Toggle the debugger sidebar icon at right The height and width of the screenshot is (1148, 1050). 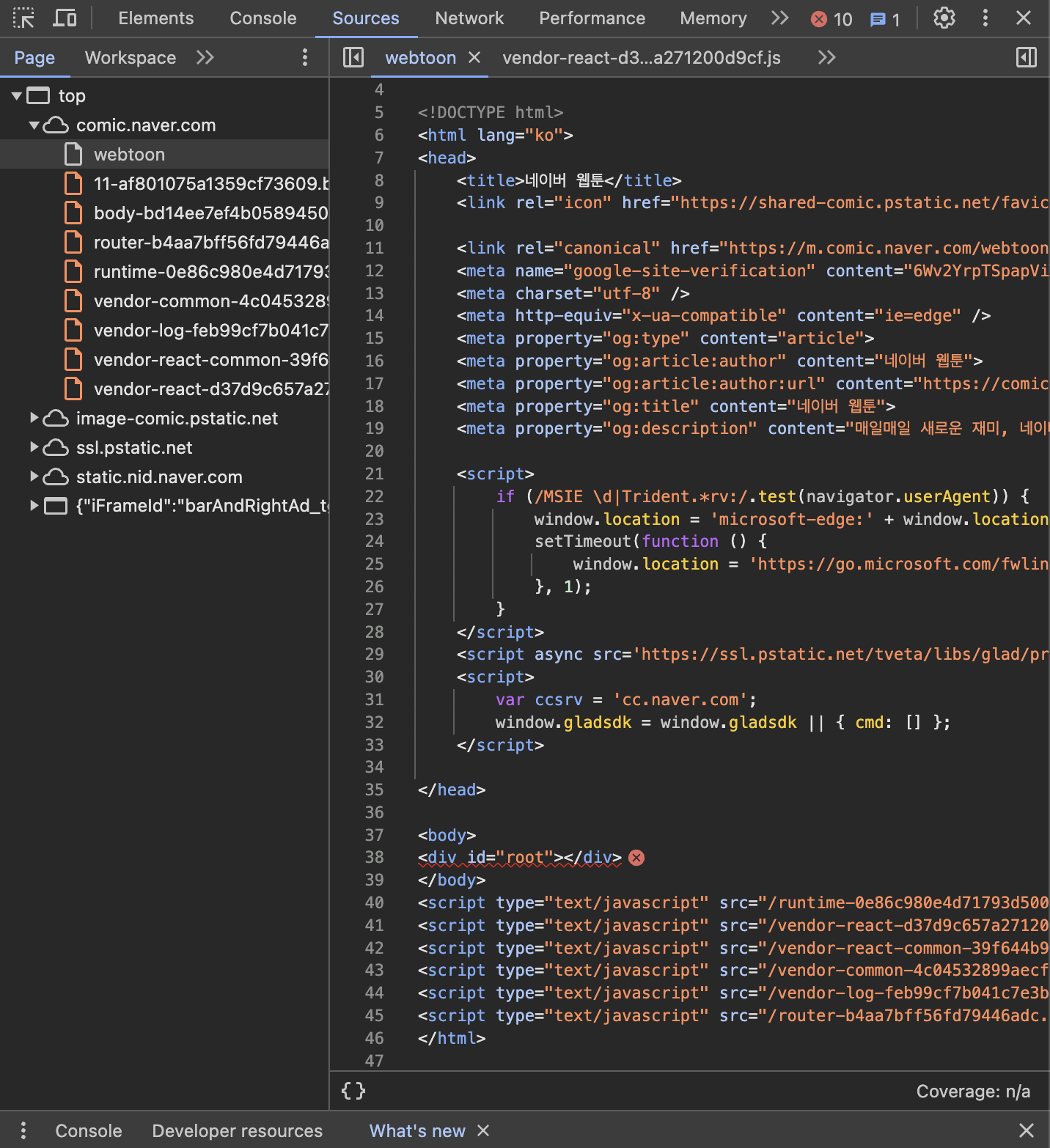pyautogui.click(x=1027, y=57)
